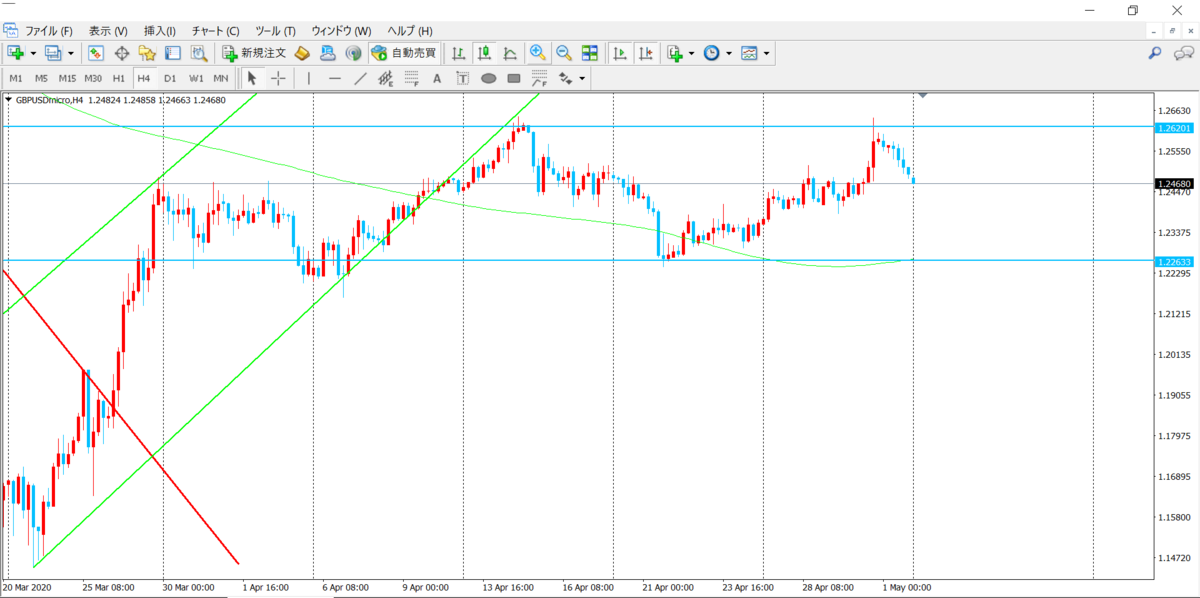The image size is (1200, 598).
Task: Expand the new chart dropdown arrow
Action: pos(33,53)
